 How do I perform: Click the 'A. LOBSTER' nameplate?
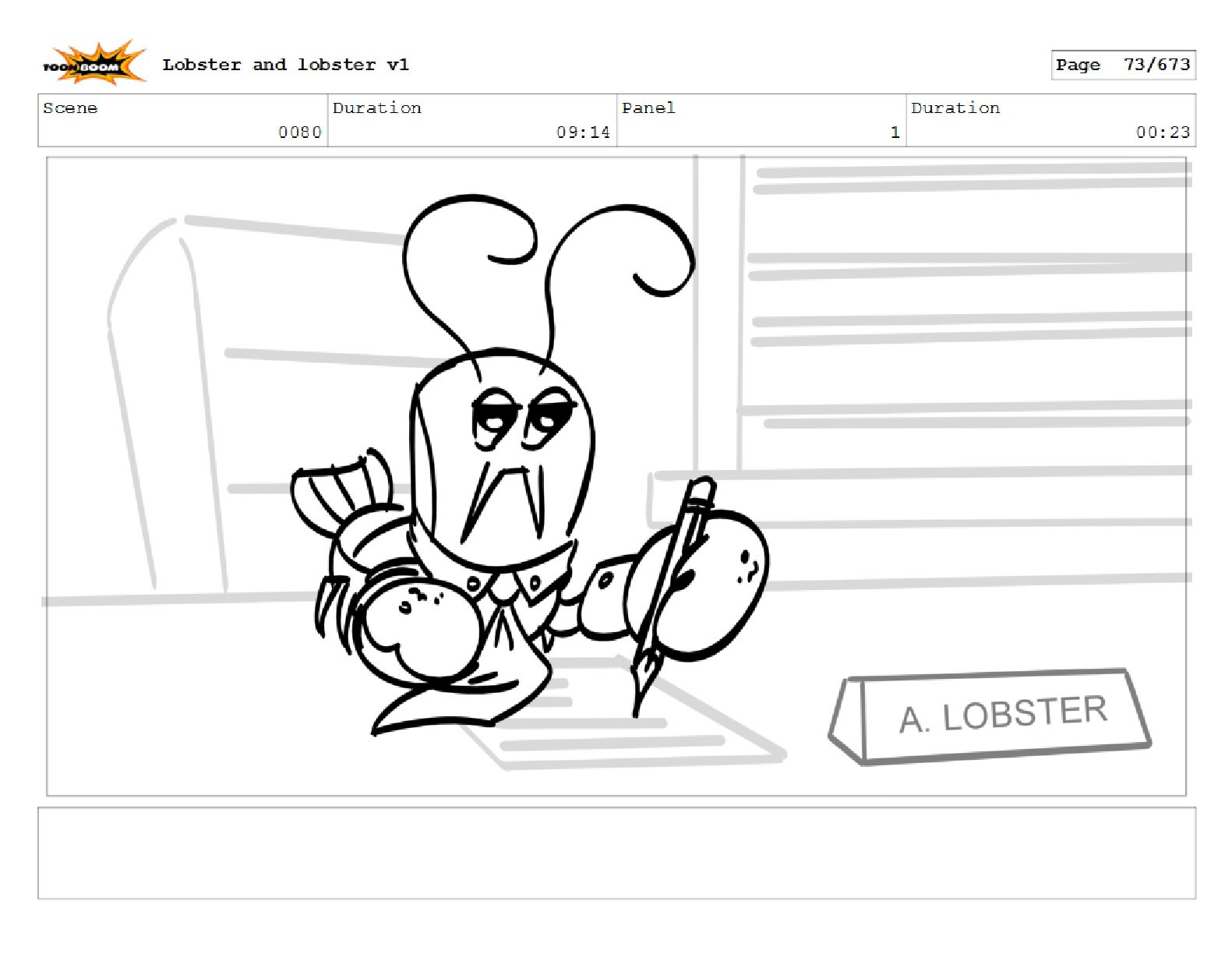pyautogui.click(x=990, y=715)
